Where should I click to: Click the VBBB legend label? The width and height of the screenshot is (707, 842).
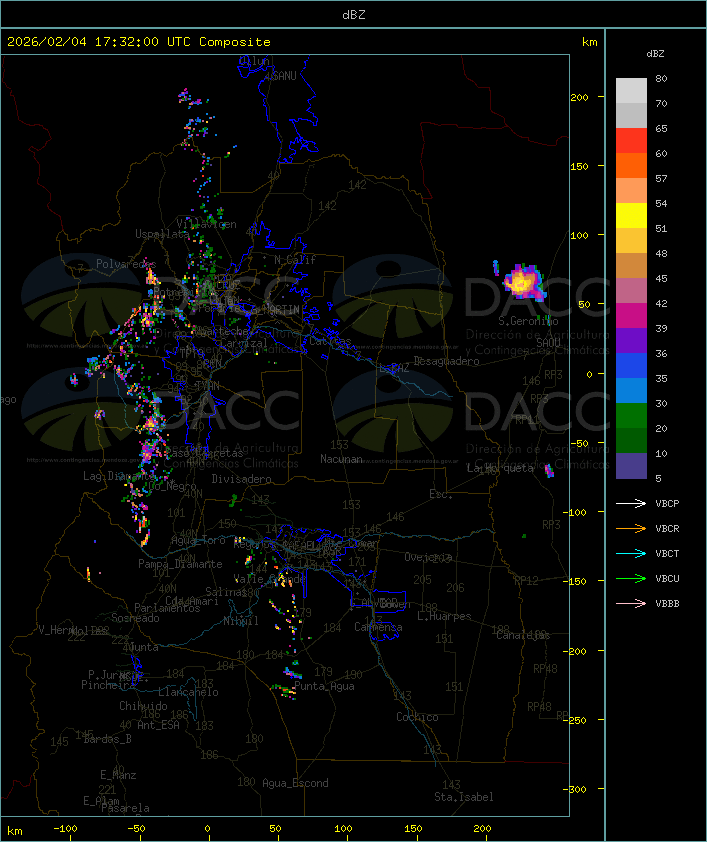[667, 604]
